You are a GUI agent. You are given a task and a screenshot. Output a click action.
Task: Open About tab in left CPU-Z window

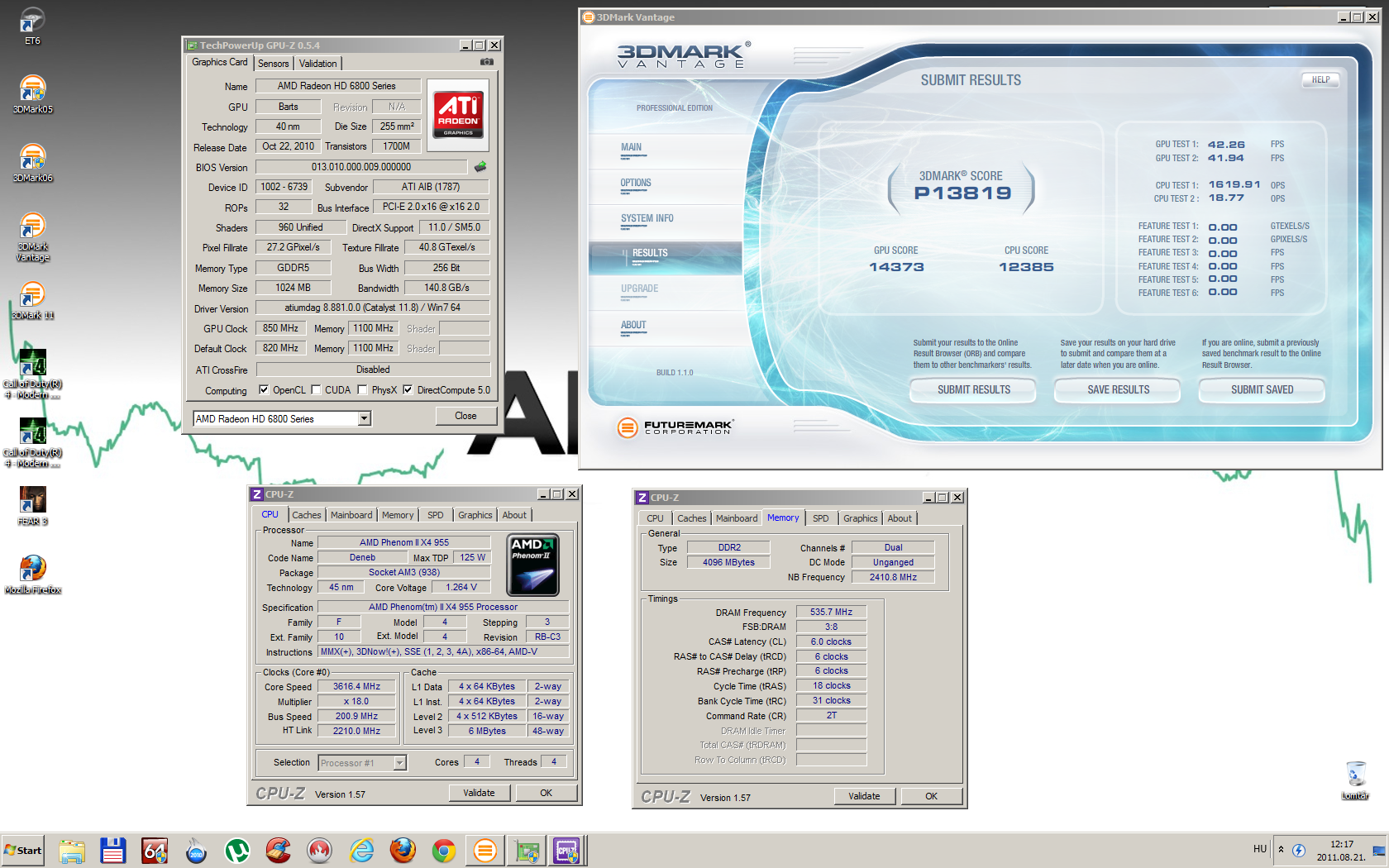point(514,515)
